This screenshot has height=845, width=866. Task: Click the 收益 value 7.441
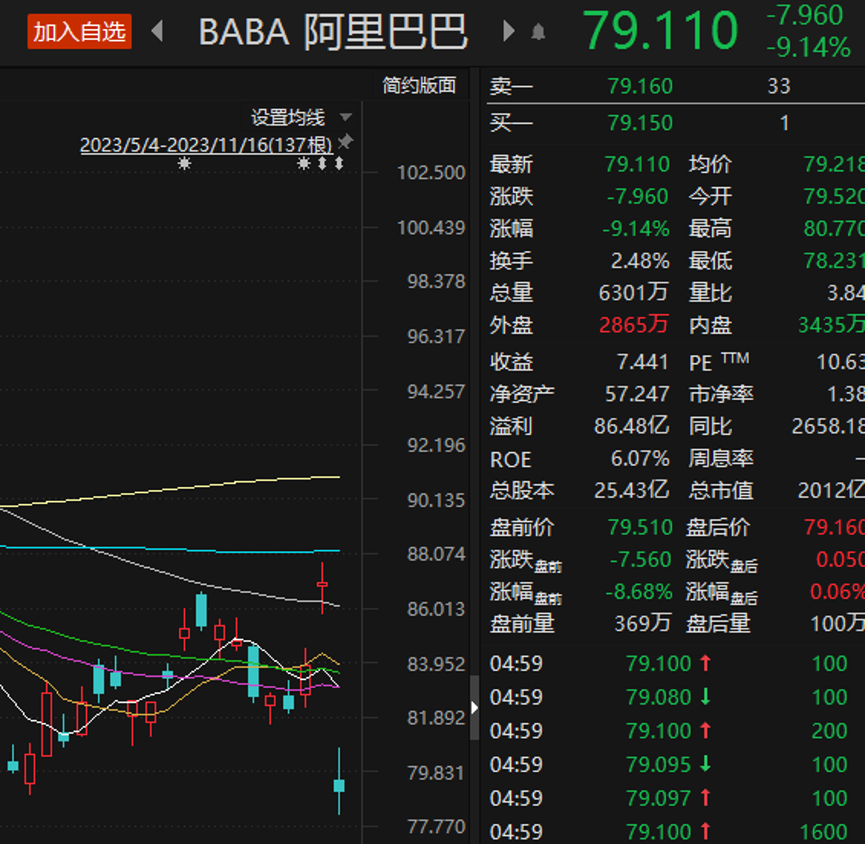click(643, 362)
